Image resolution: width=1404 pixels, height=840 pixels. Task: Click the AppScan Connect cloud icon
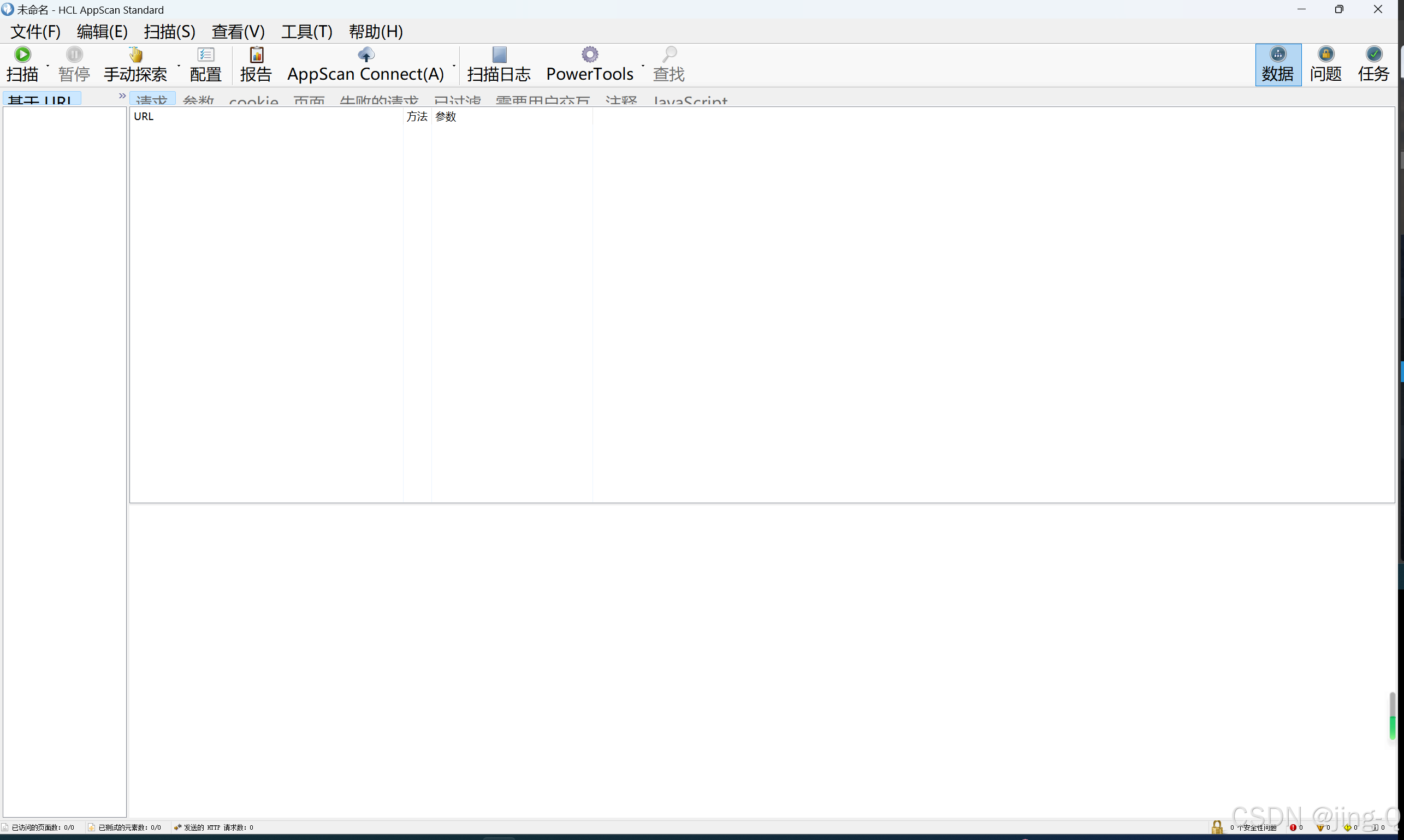(366, 55)
